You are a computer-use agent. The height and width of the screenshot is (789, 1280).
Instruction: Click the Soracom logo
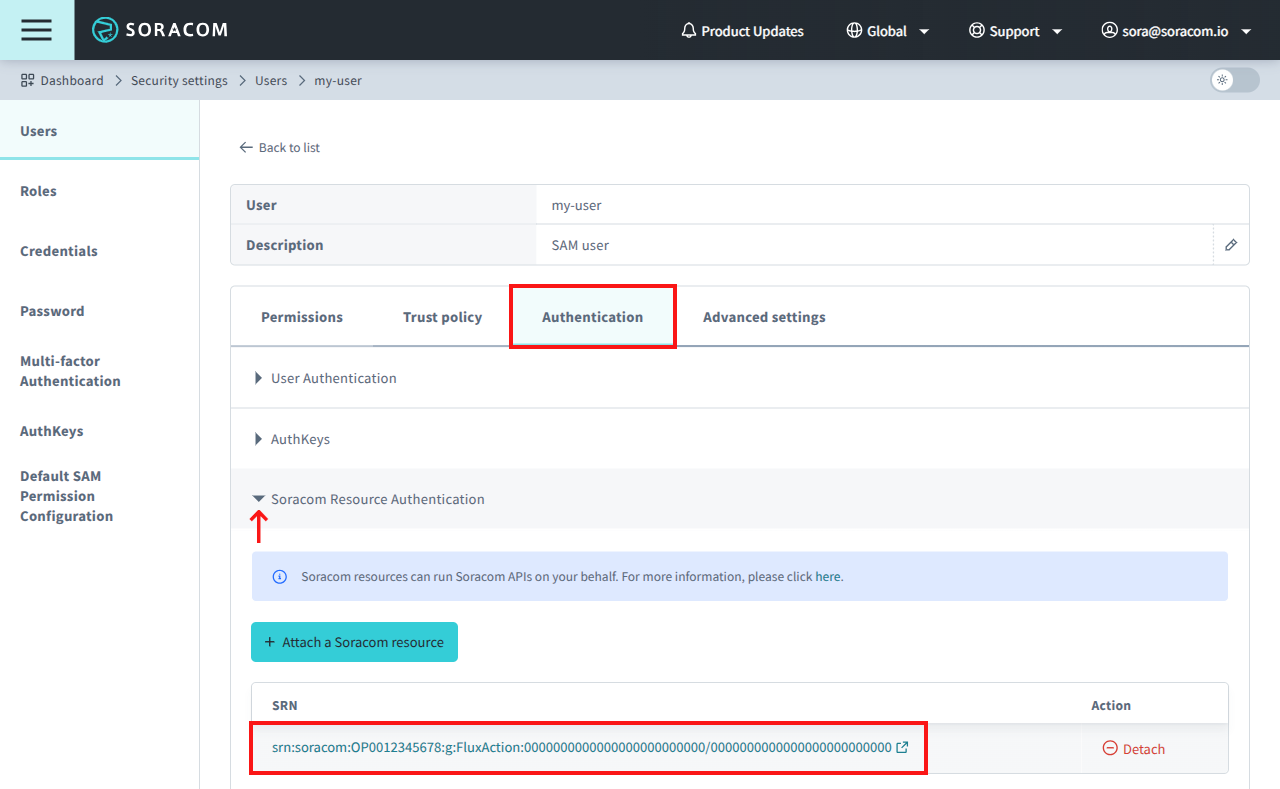point(160,30)
